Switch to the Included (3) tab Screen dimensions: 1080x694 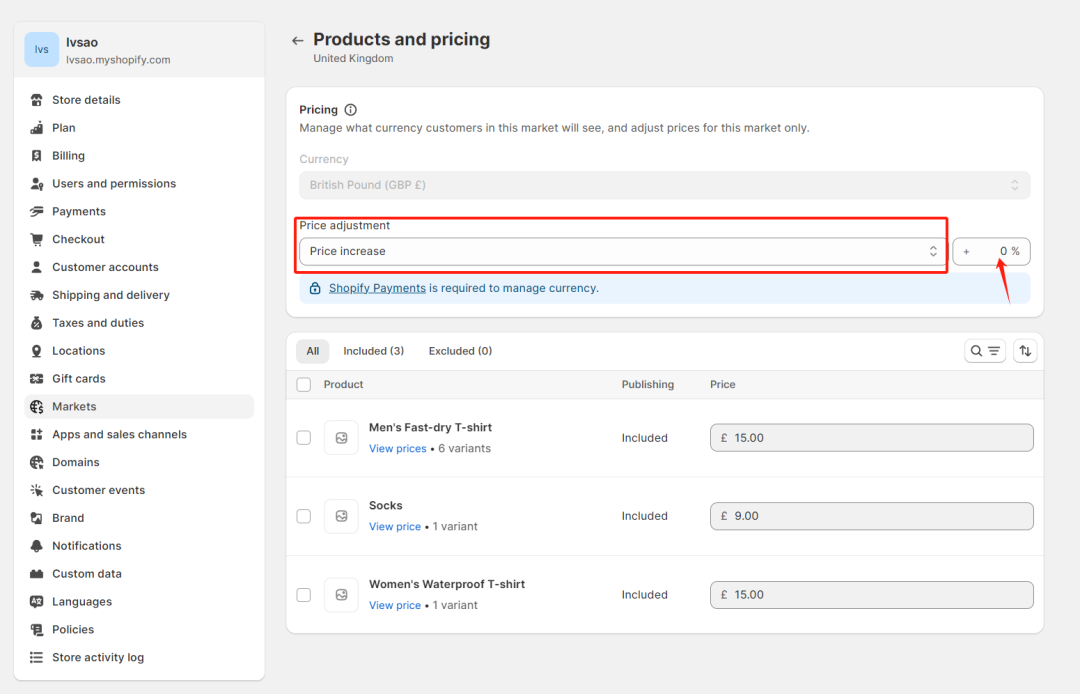point(373,351)
